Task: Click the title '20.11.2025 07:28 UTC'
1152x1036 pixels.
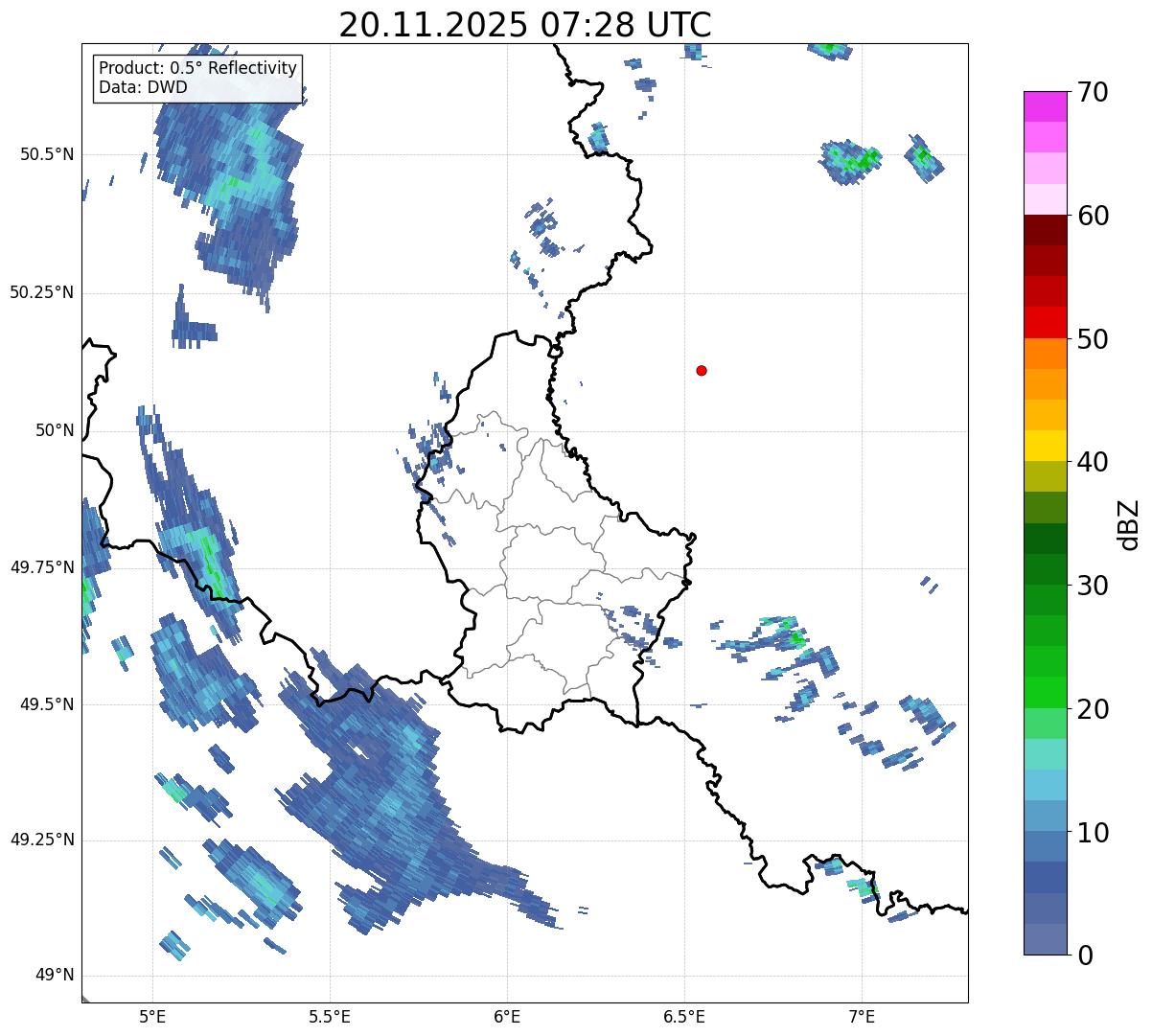Action: 525,24
